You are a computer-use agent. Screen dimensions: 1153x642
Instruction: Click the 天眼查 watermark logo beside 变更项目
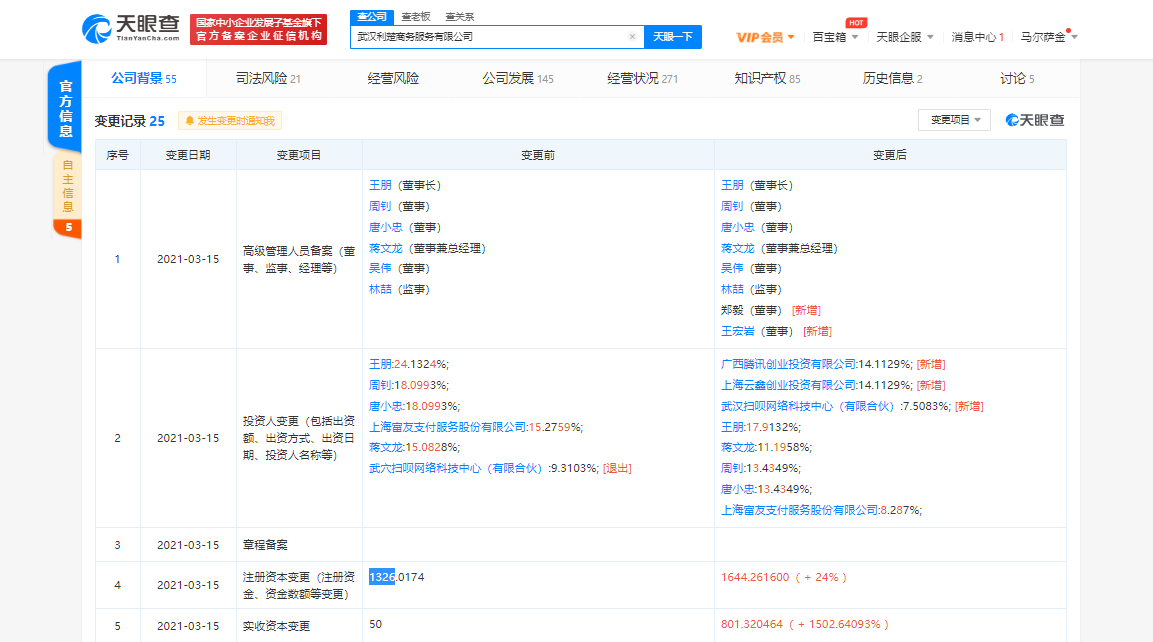click(x=1035, y=120)
